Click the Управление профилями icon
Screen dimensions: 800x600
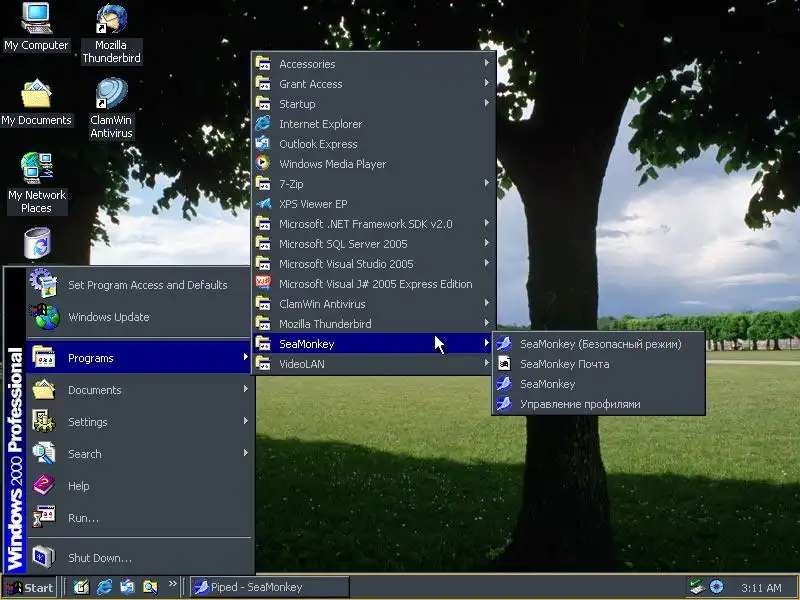(x=504, y=404)
